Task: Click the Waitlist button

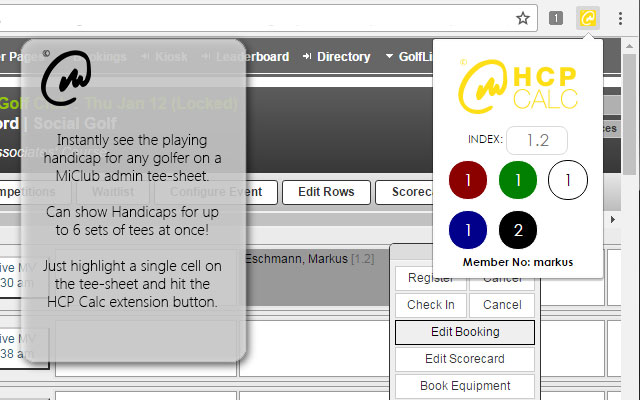Action: [x=113, y=192]
